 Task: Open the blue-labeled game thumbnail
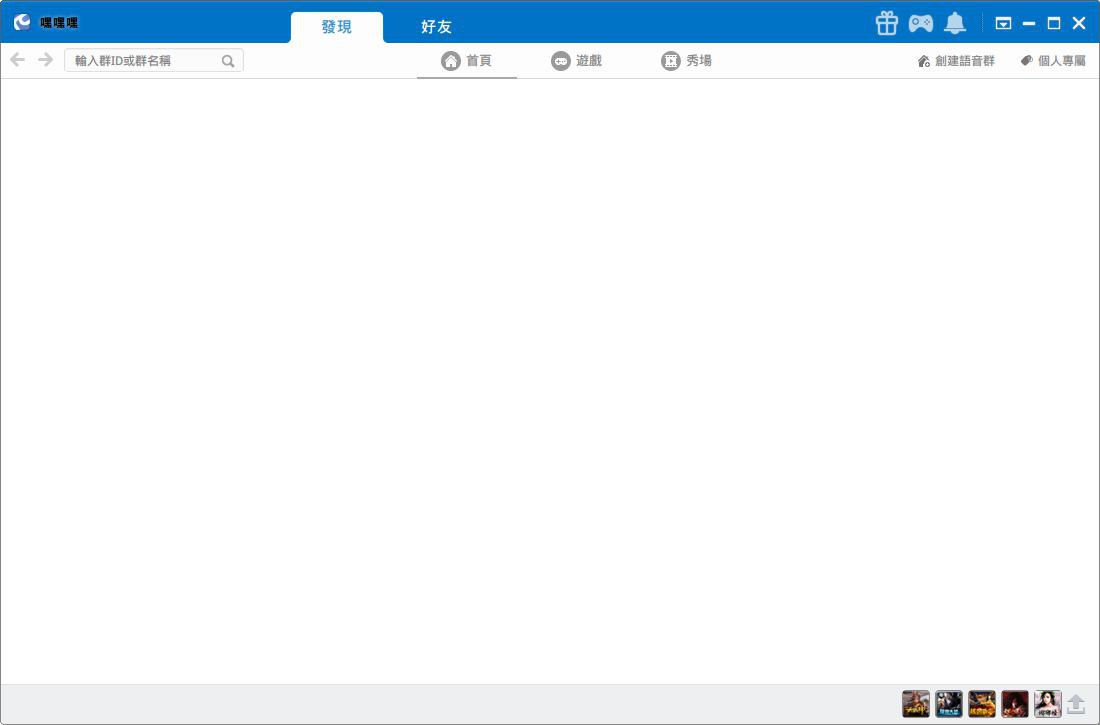pyautogui.click(x=948, y=704)
